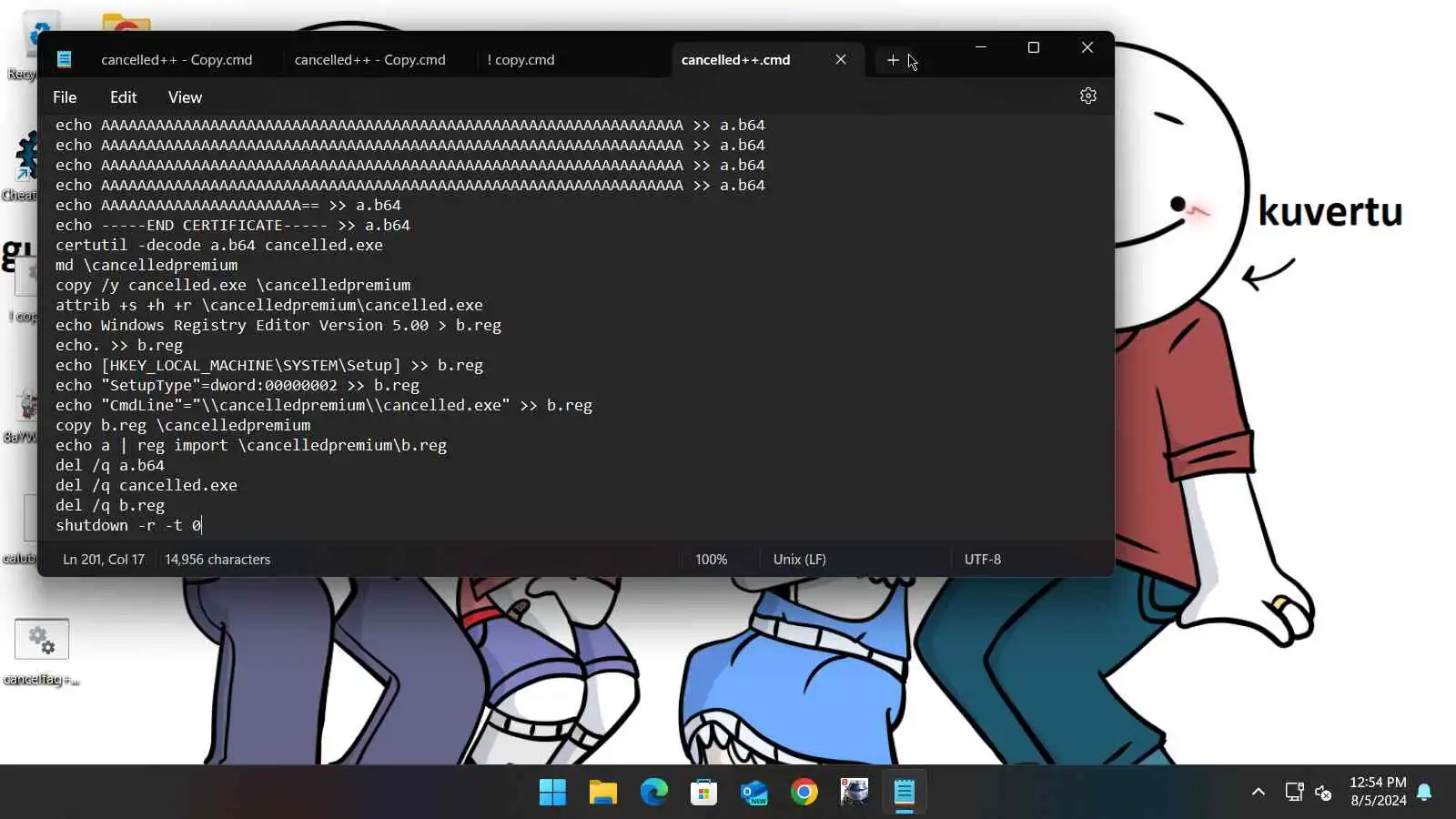Launch Microsoft Edge from the taskbar
Screen dimensions: 1456x819
(653, 793)
